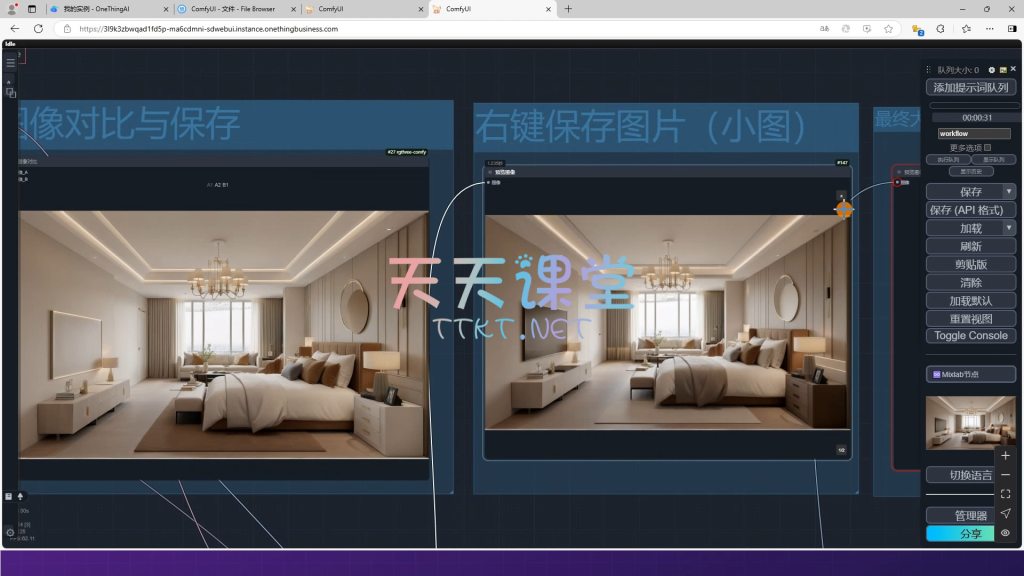Click the paper-plane locate icon
Viewport: 1024px width, 576px height.
pos(1005,513)
